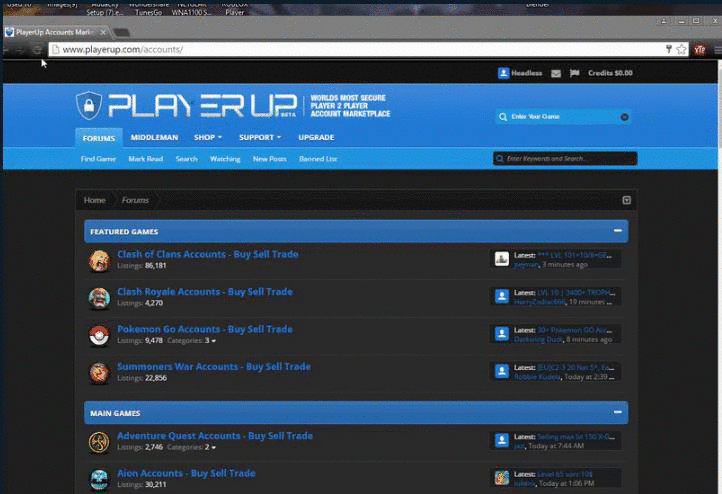Click the Aion game icon
This screenshot has height=494, width=722.
click(x=99, y=479)
